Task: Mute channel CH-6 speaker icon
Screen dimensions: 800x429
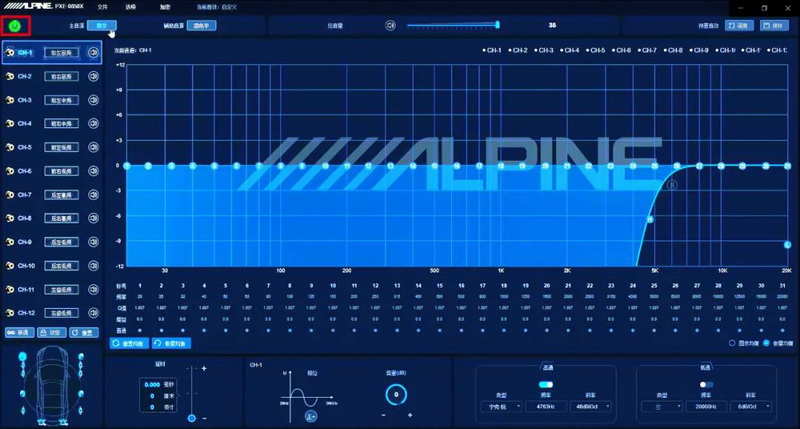Action: point(93,171)
